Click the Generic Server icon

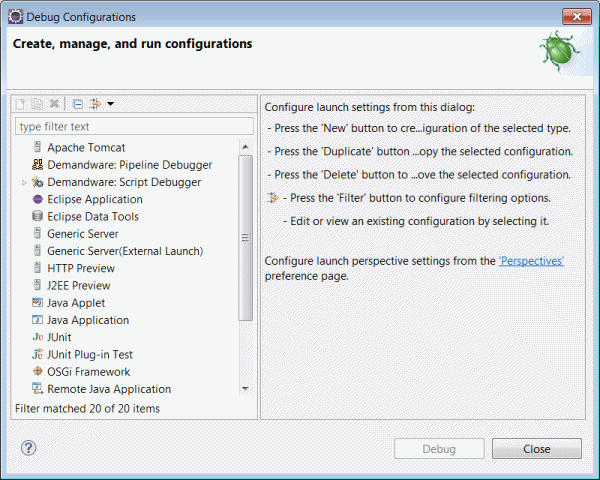coord(37,233)
